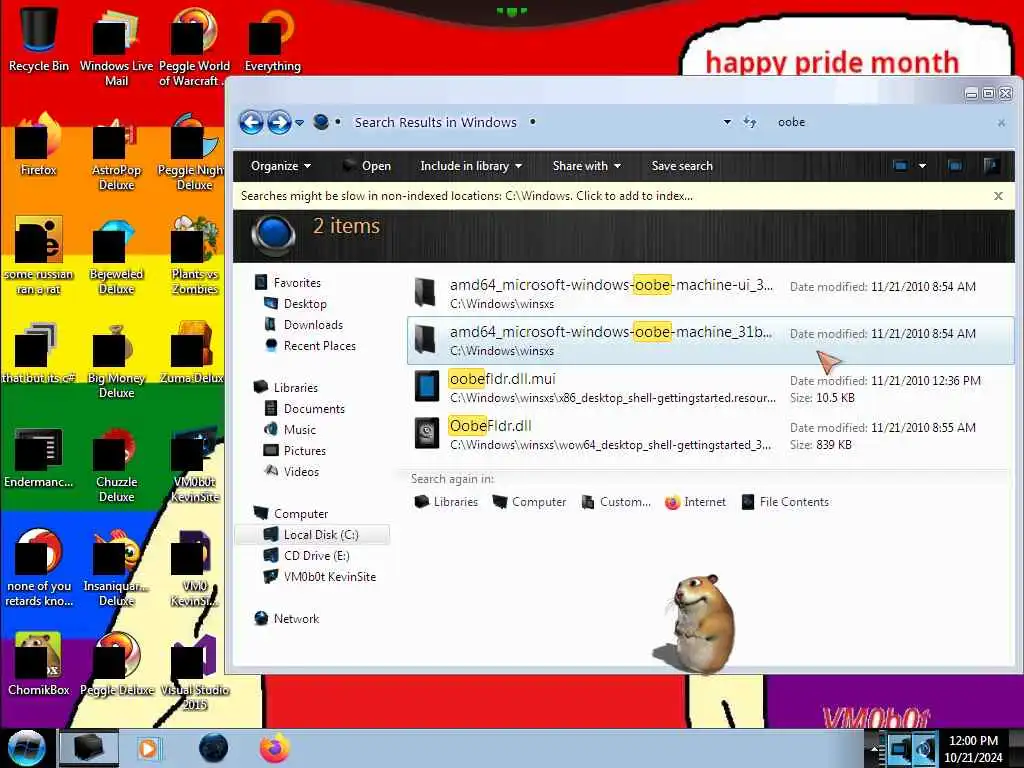Select the oobefldr.dll.mui file
The width and height of the screenshot is (1024, 768).
(x=711, y=387)
